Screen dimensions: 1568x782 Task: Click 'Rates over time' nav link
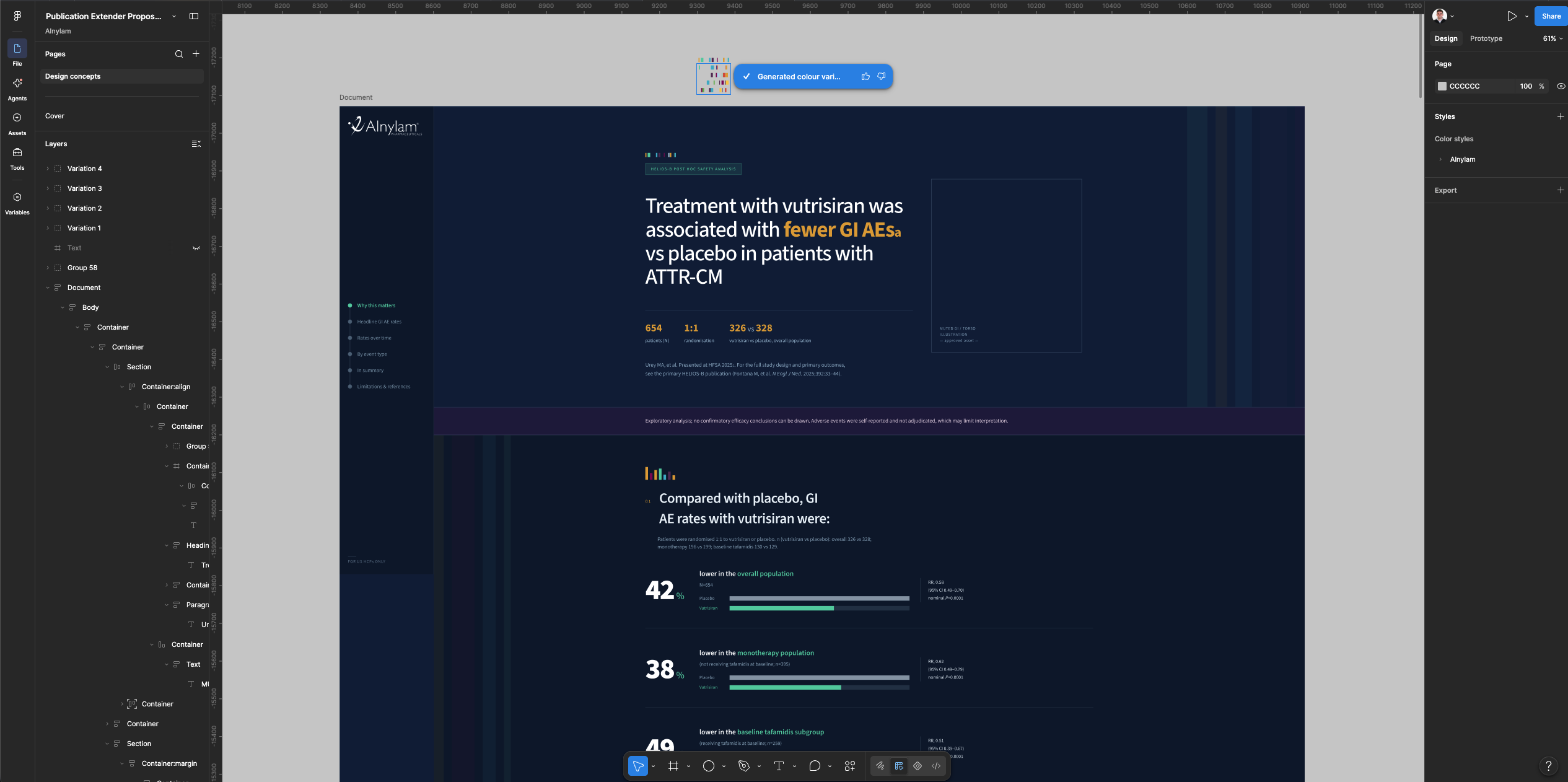(374, 338)
